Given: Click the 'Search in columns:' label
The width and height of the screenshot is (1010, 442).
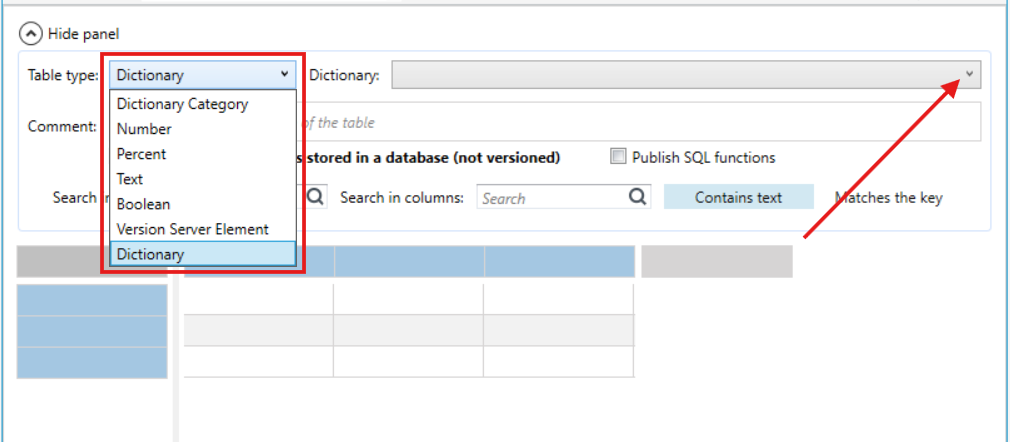Looking at the screenshot, I should (402, 197).
